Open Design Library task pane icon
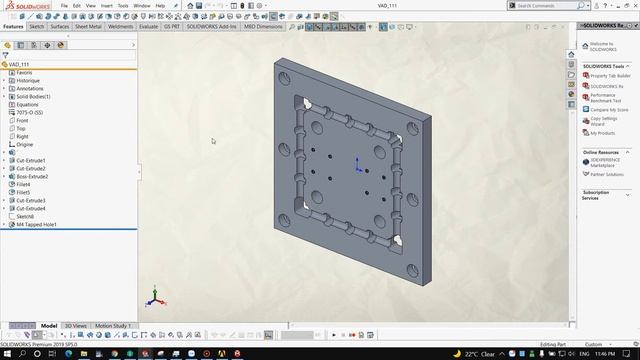Screen dimensions: 640x360 click(571, 64)
